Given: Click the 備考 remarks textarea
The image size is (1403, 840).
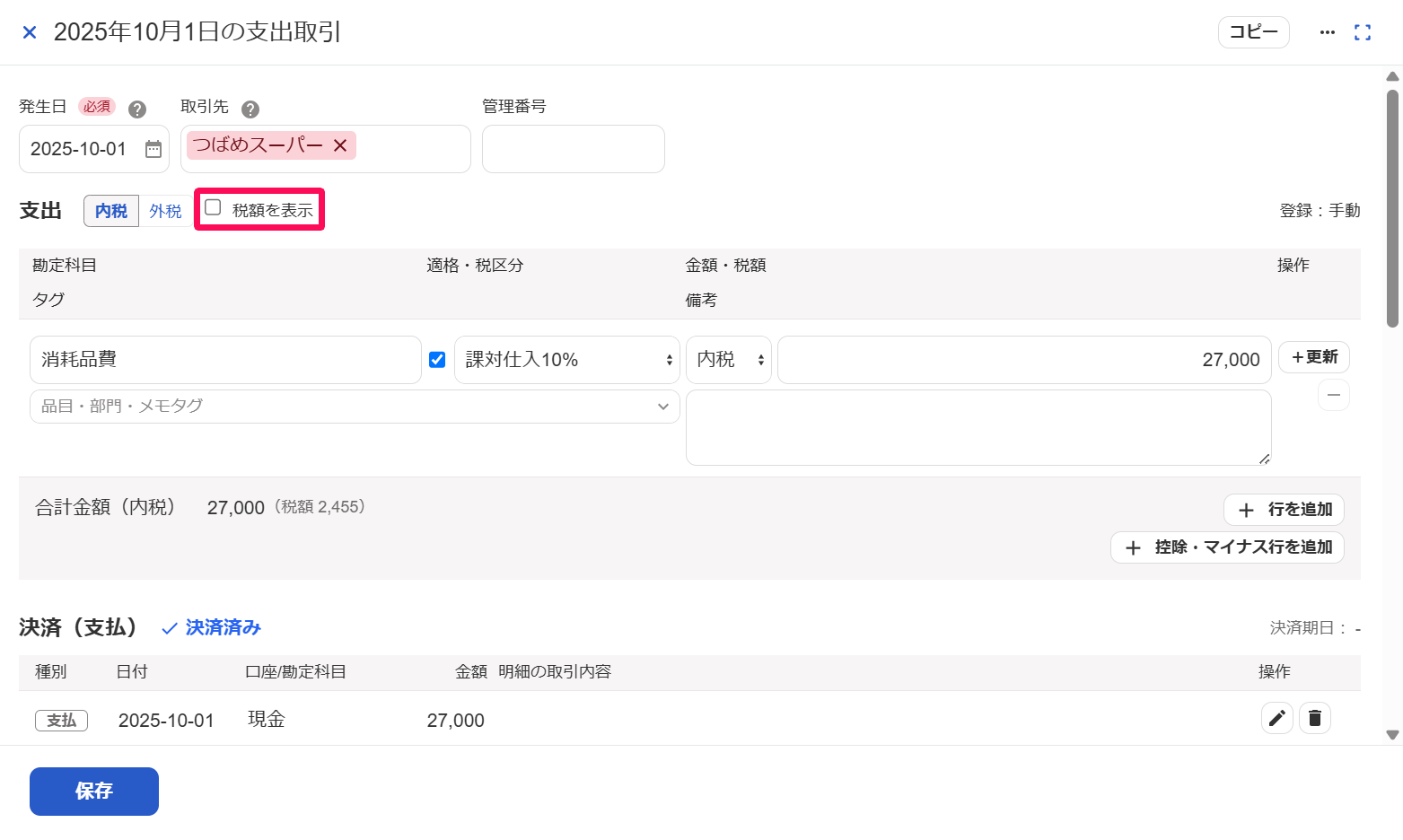Looking at the screenshot, I should [978, 427].
